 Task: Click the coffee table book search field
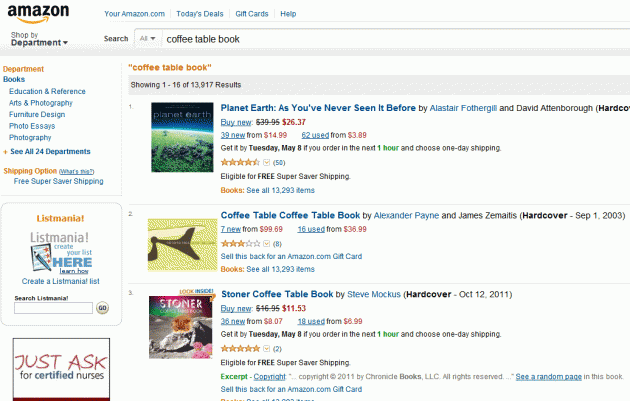click(x=396, y=39)
